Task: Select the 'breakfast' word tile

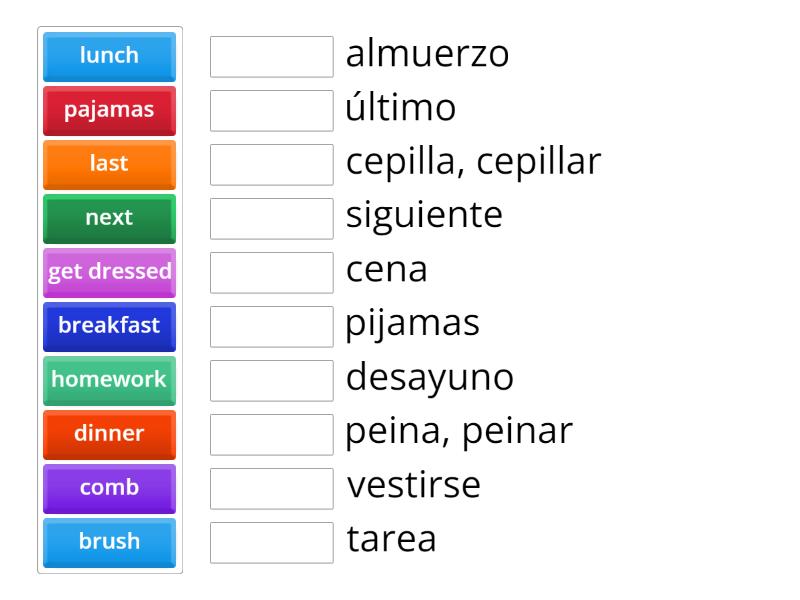Action: pos(109,326)
